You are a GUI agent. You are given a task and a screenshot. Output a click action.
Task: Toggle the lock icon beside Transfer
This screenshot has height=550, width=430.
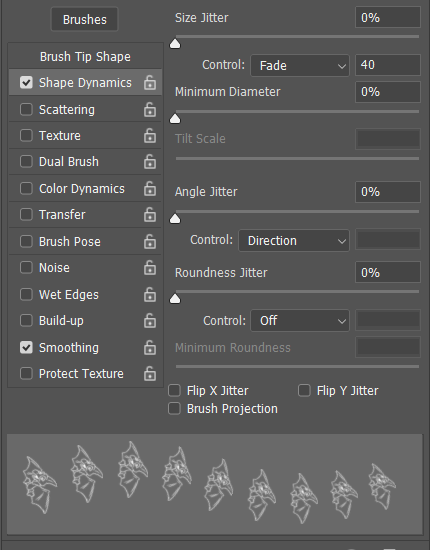point(150,215)
